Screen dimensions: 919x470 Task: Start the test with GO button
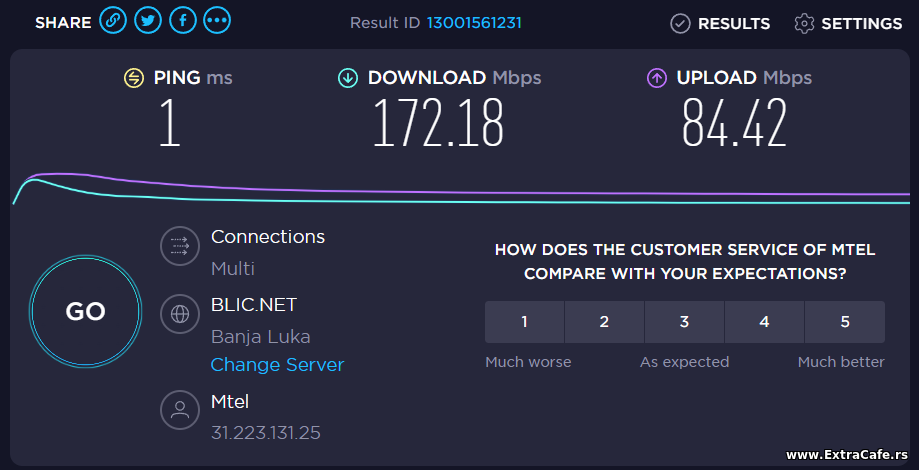point(85,312)
